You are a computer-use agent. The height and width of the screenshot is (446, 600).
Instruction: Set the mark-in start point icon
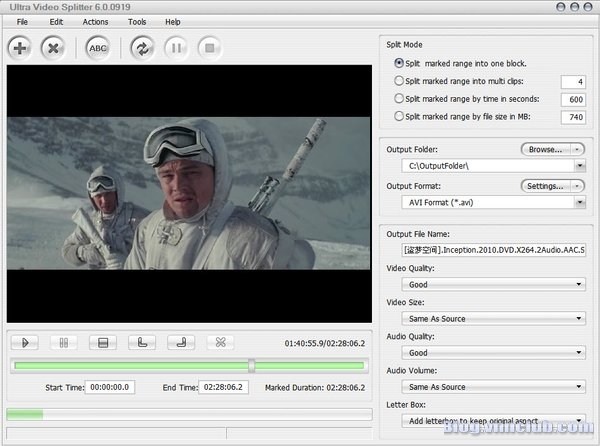click(142, 342)
